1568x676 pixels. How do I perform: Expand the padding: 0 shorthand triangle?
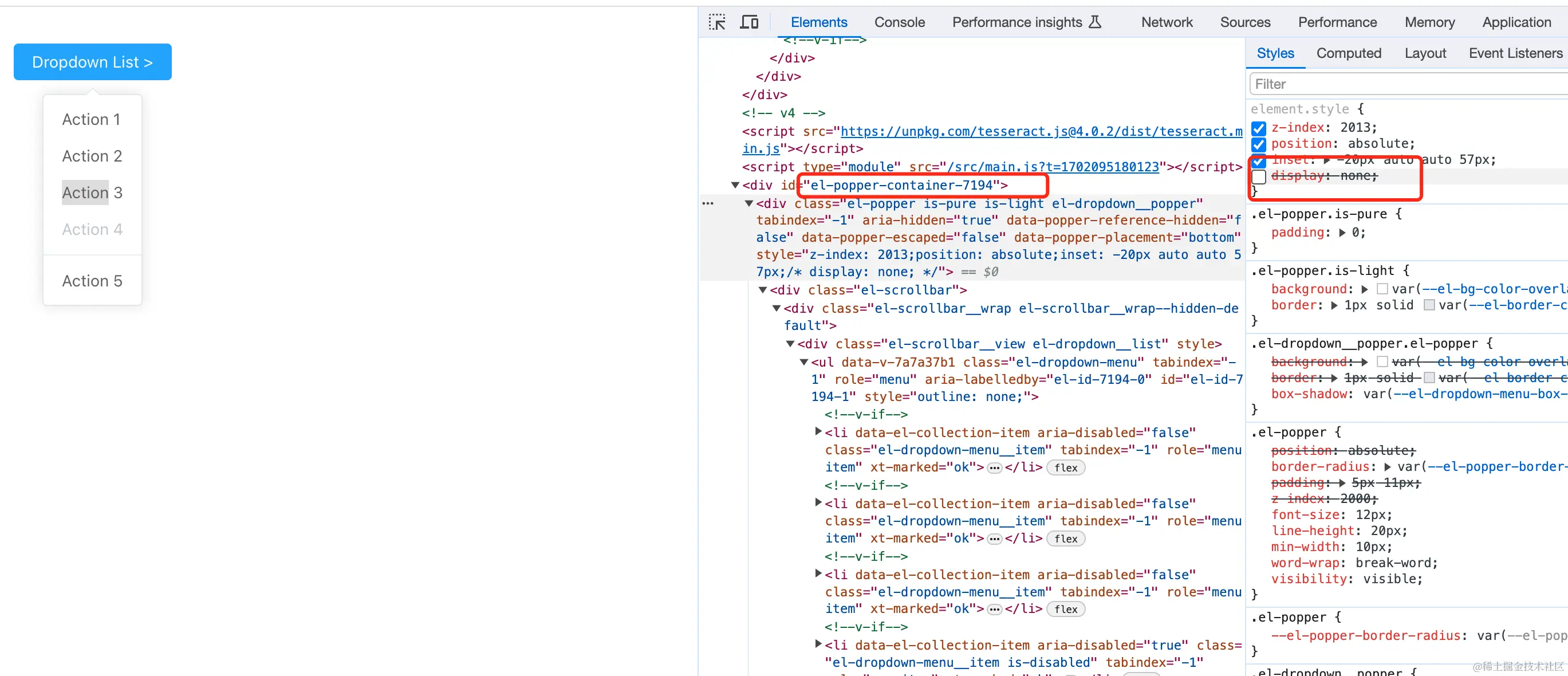pos(1342,233)
